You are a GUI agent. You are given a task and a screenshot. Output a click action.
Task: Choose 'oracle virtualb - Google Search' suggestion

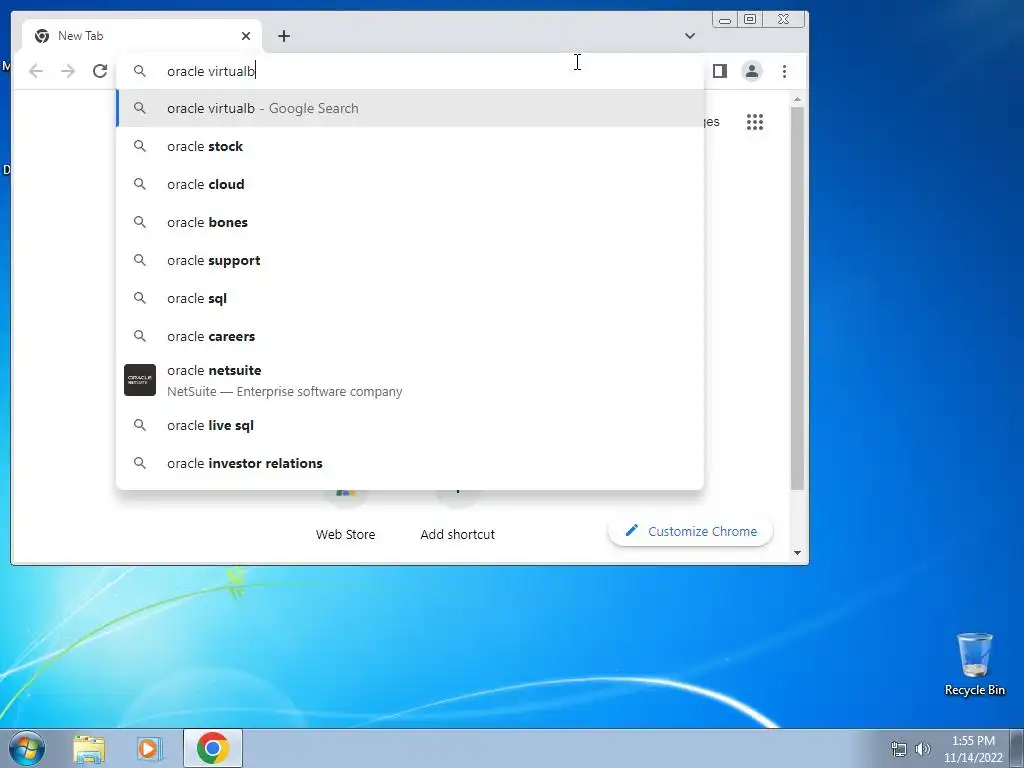click(410, 108)
